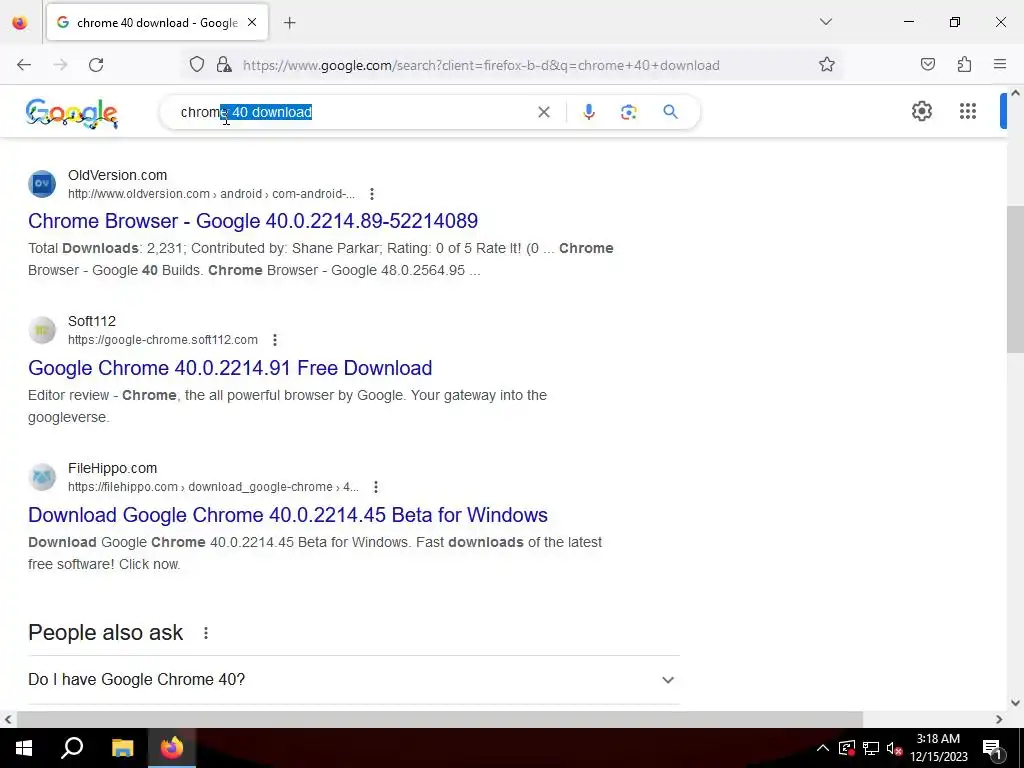Click the OldVersion.com site favicon
Viewport: 1024px width, 768px height.
pos(42,184)
